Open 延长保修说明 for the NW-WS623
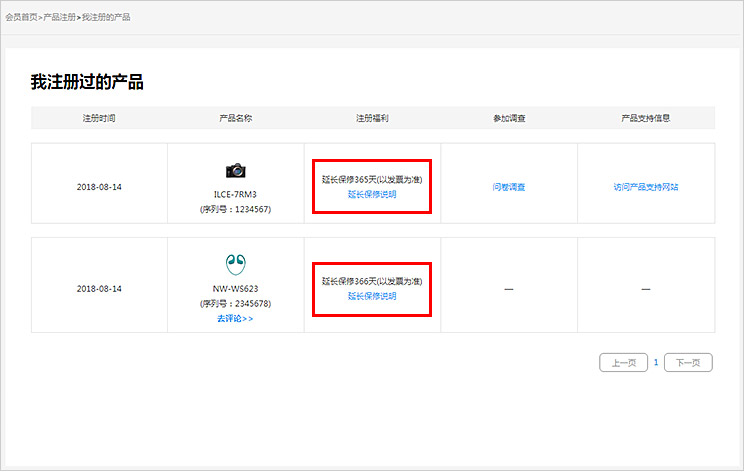The height and width of the screenshot is (472, 744). [x=372, y=296]
